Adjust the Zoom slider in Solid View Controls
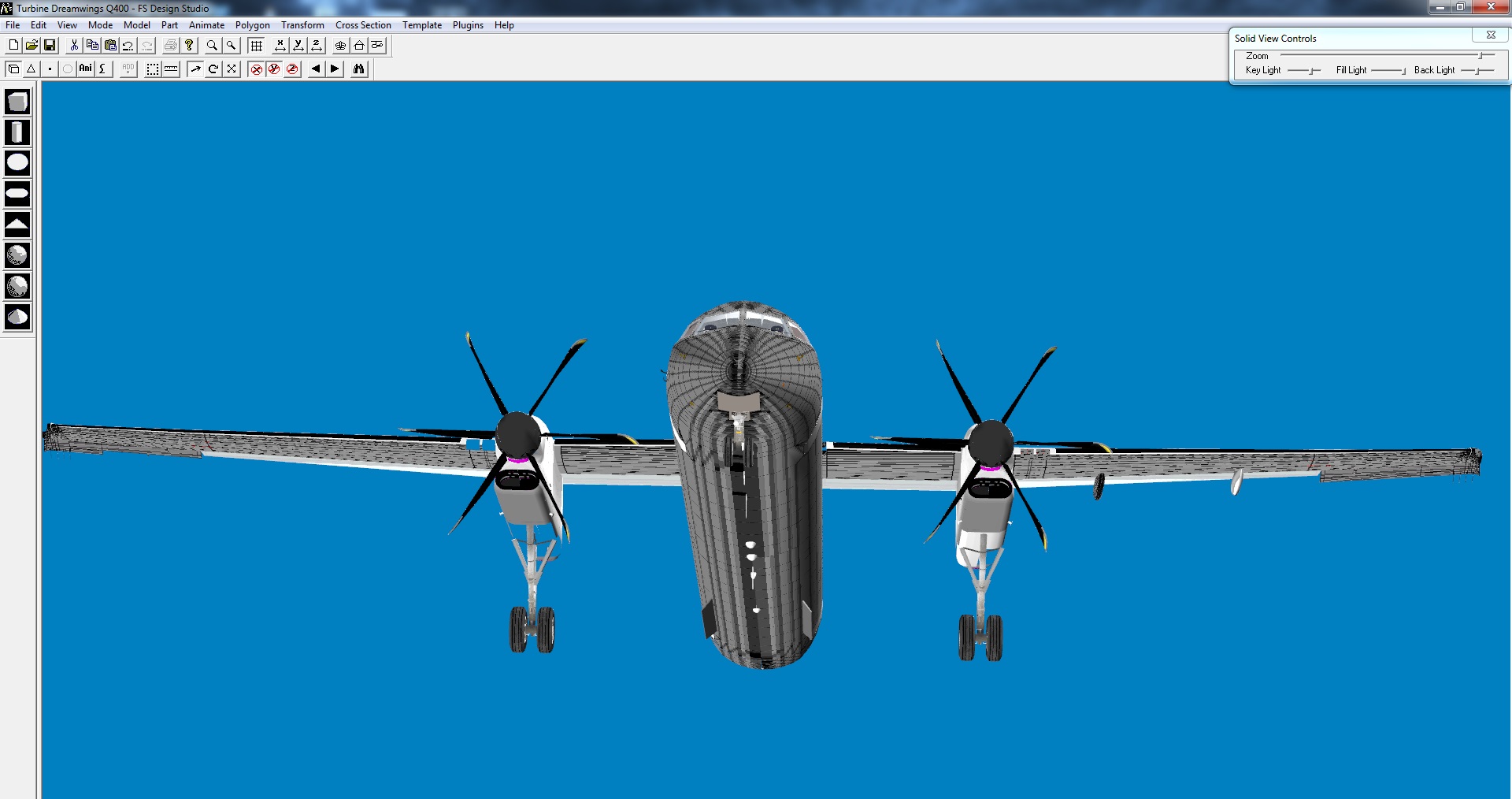1512x799 pixels. point(1387,55)
